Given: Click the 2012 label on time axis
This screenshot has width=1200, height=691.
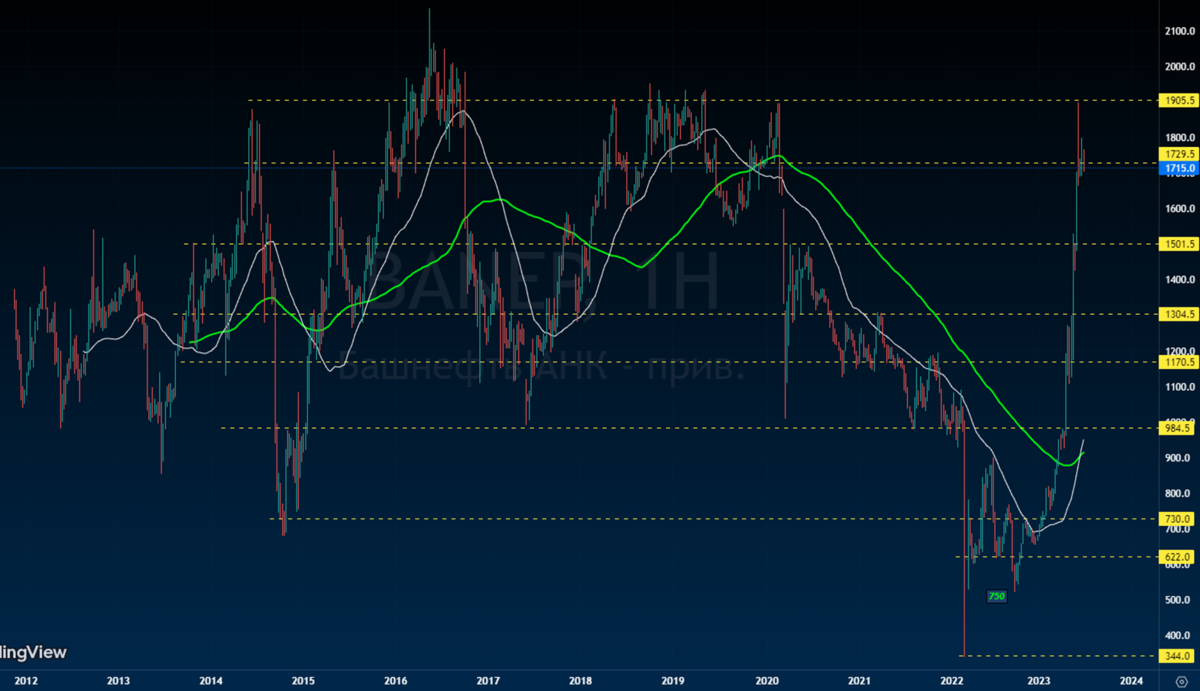Looking at the screenshot, I should click(27, 680).
